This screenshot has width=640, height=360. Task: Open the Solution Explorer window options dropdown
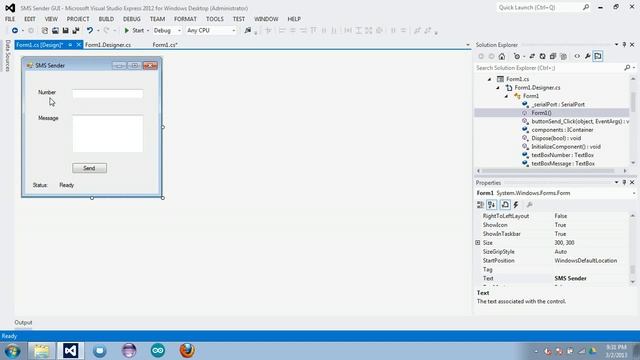[x=616, y=44]
